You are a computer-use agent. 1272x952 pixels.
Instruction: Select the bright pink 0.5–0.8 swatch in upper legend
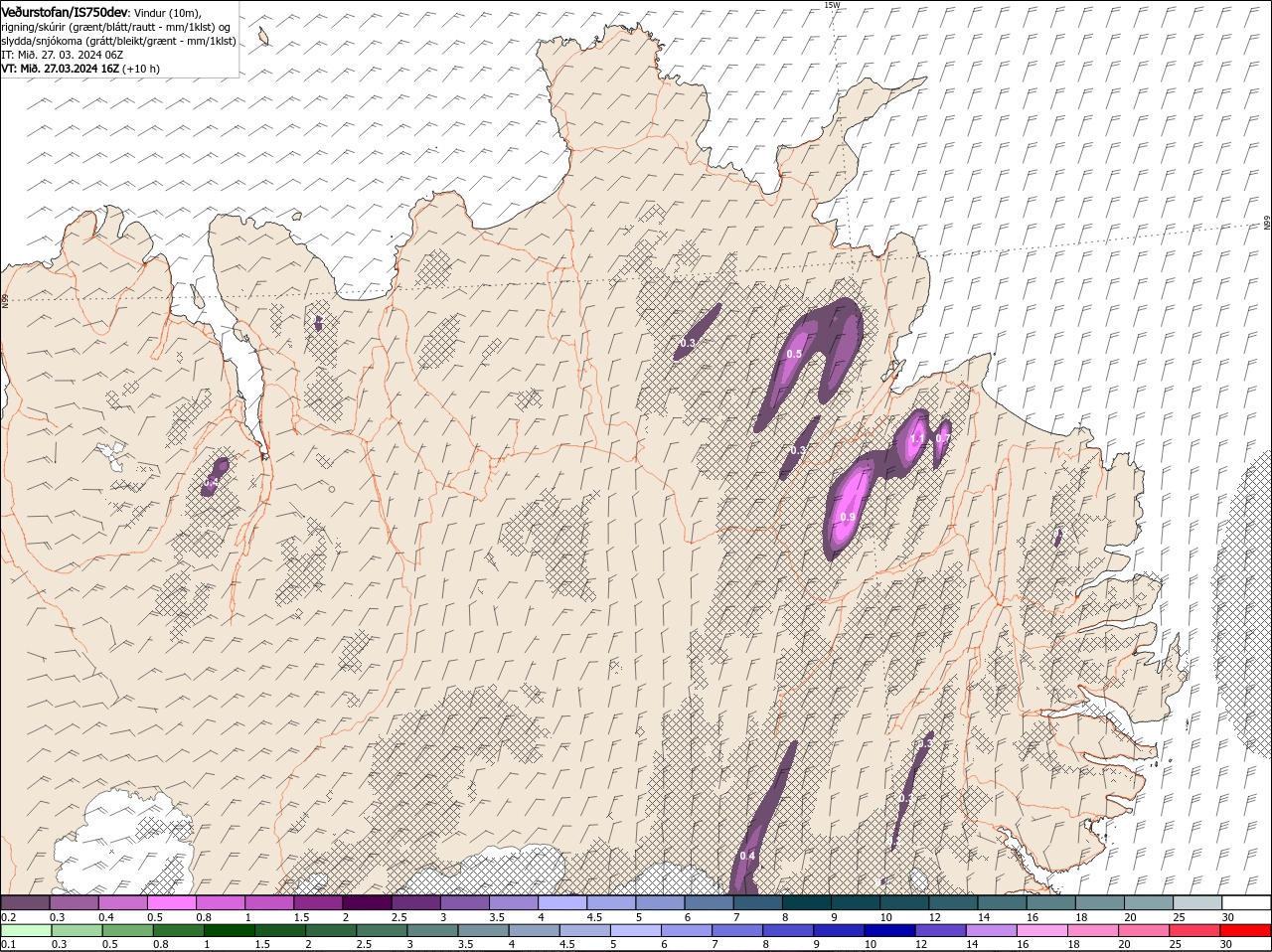tap(172, 902)
